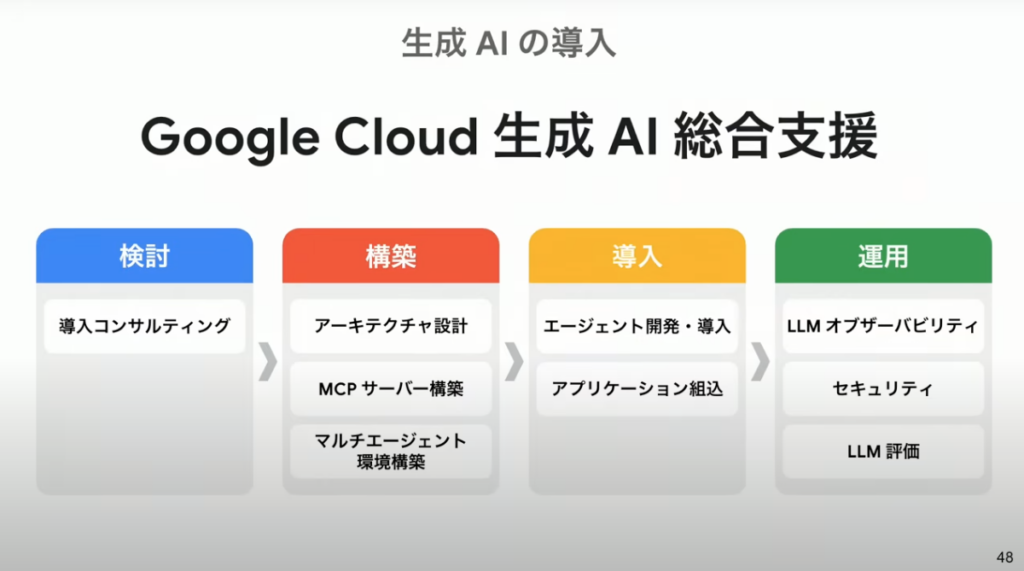This screenshot has height=571, width=1024.
Task: Click the 導入コンサルティング card
Action: pyautogui.click(x=145, y=326)
